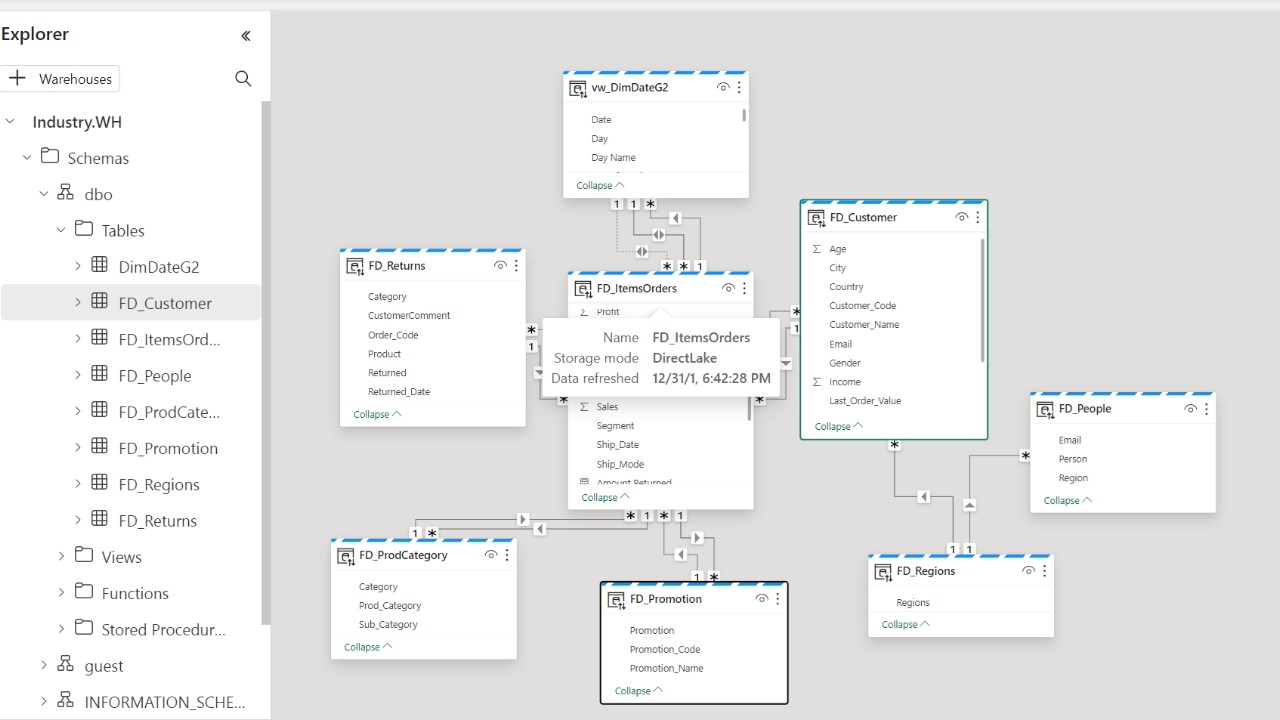
Task: Open more options for FD_Promotion card
Action: [778, 599]
